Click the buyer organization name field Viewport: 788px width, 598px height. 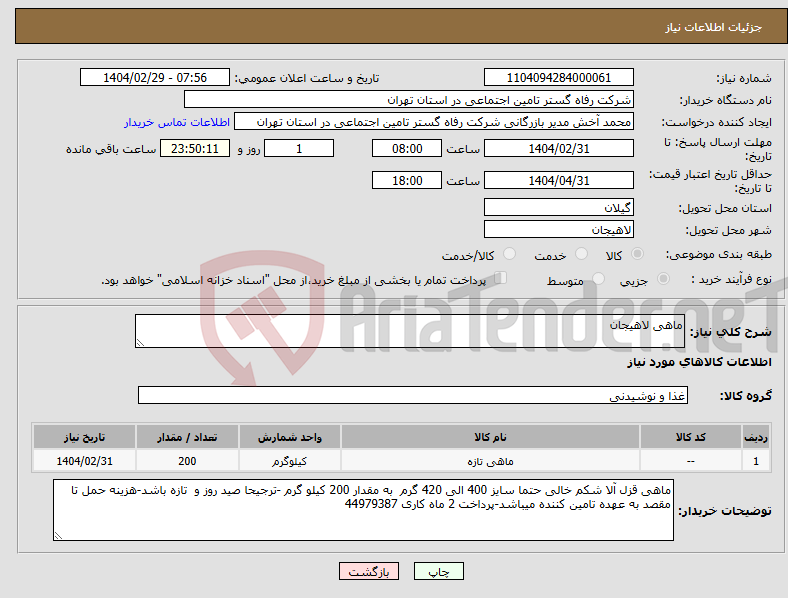pos(409,99)
